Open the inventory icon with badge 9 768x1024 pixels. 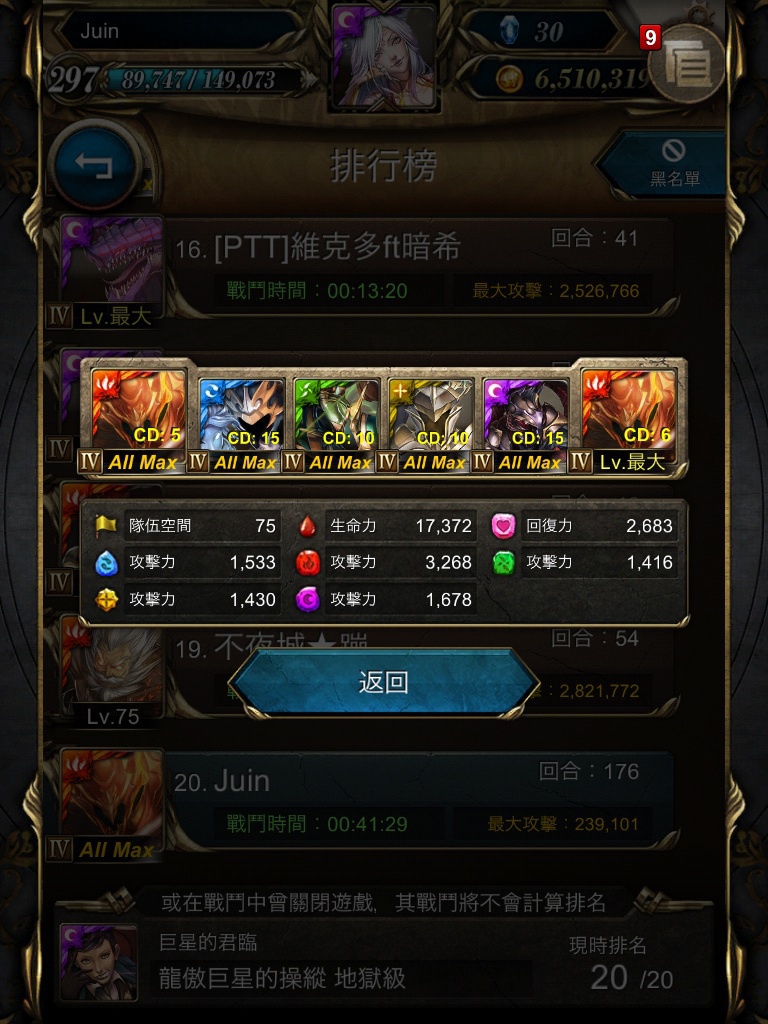click(686, 63)
